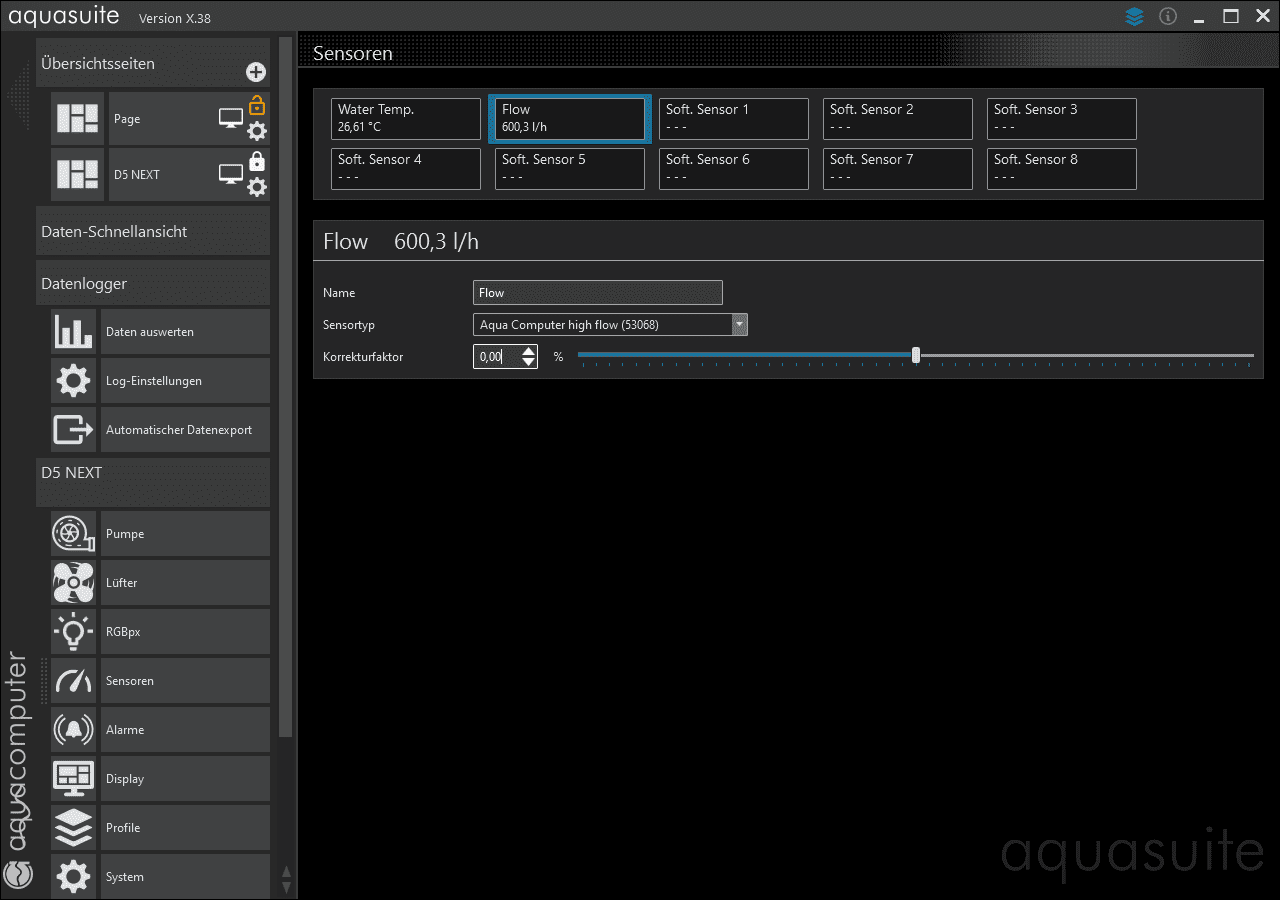Click the sidebar scroll up arrow
The width and height of the screenshot is (1280, 900).
point(287,872)
